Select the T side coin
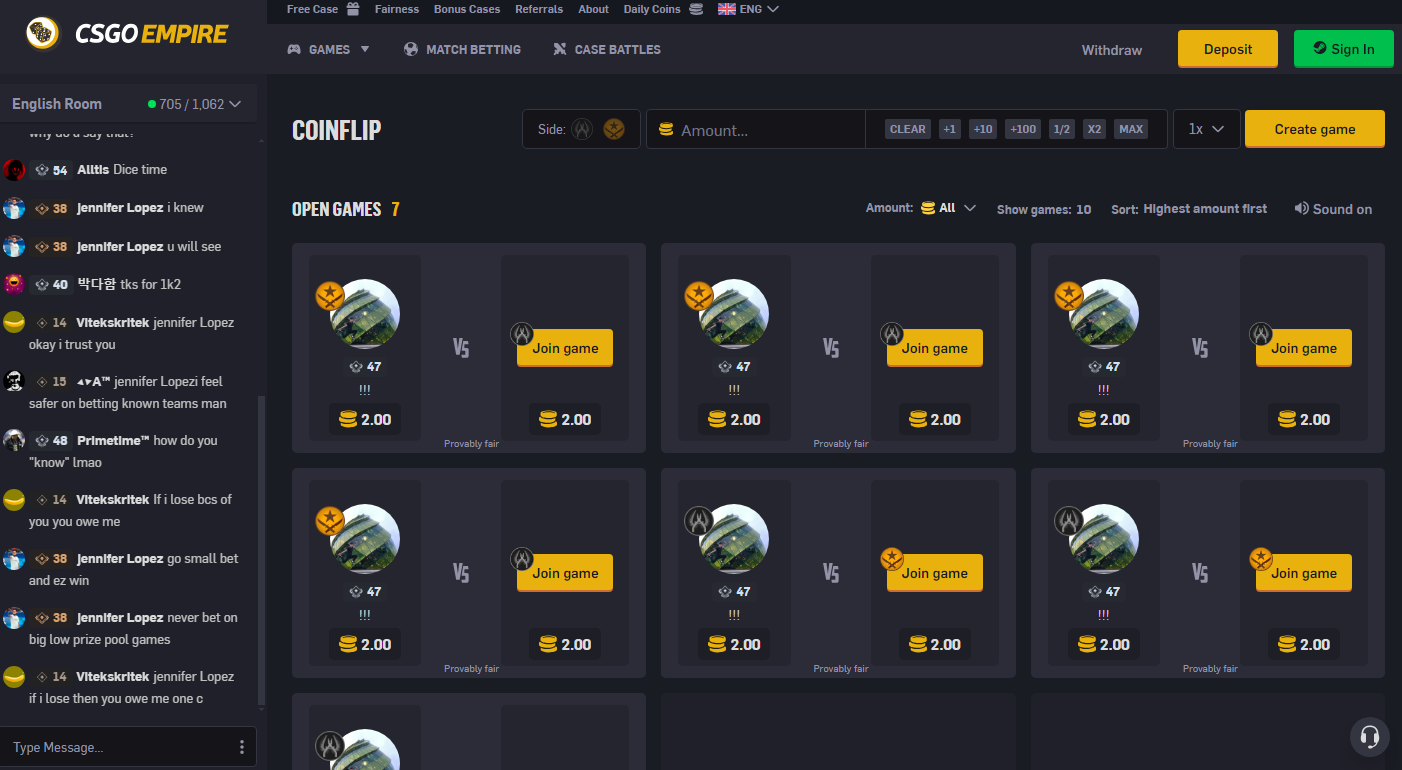1402x770 pixels. [614, 129]
